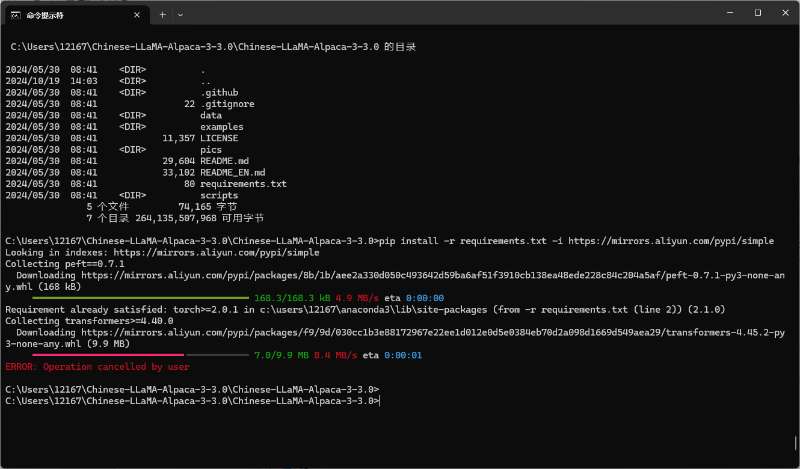Close the terminal window

tap(785, 13)
